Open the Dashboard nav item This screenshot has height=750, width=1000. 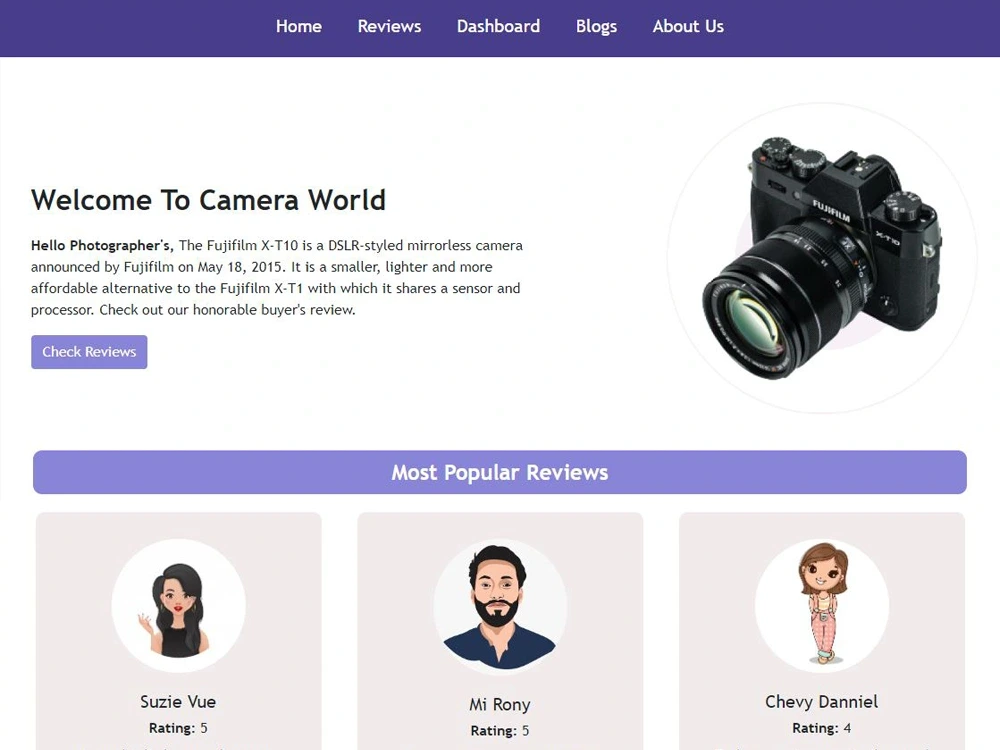tap(498, 26)
